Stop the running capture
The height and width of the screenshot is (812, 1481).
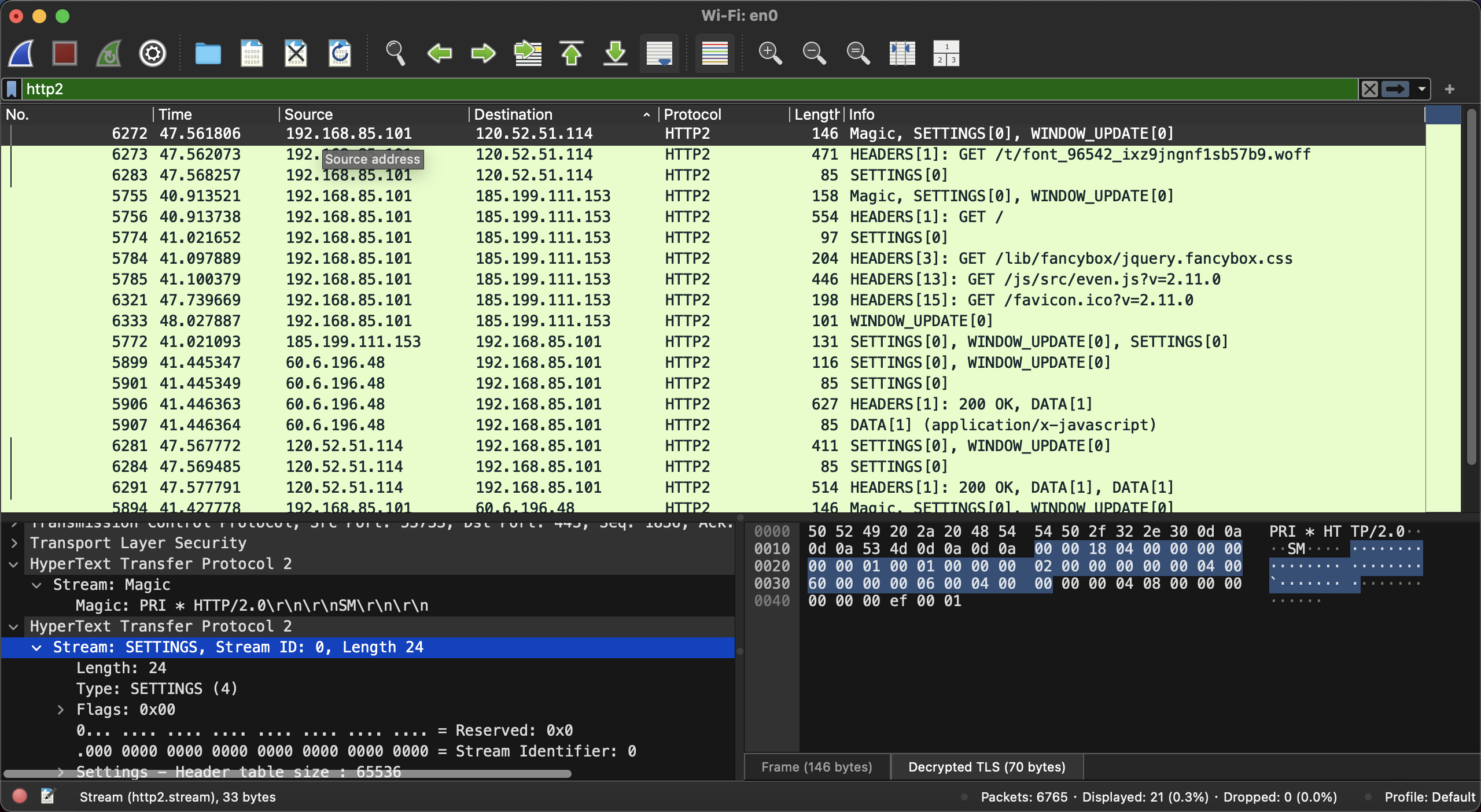pos(64,54)
